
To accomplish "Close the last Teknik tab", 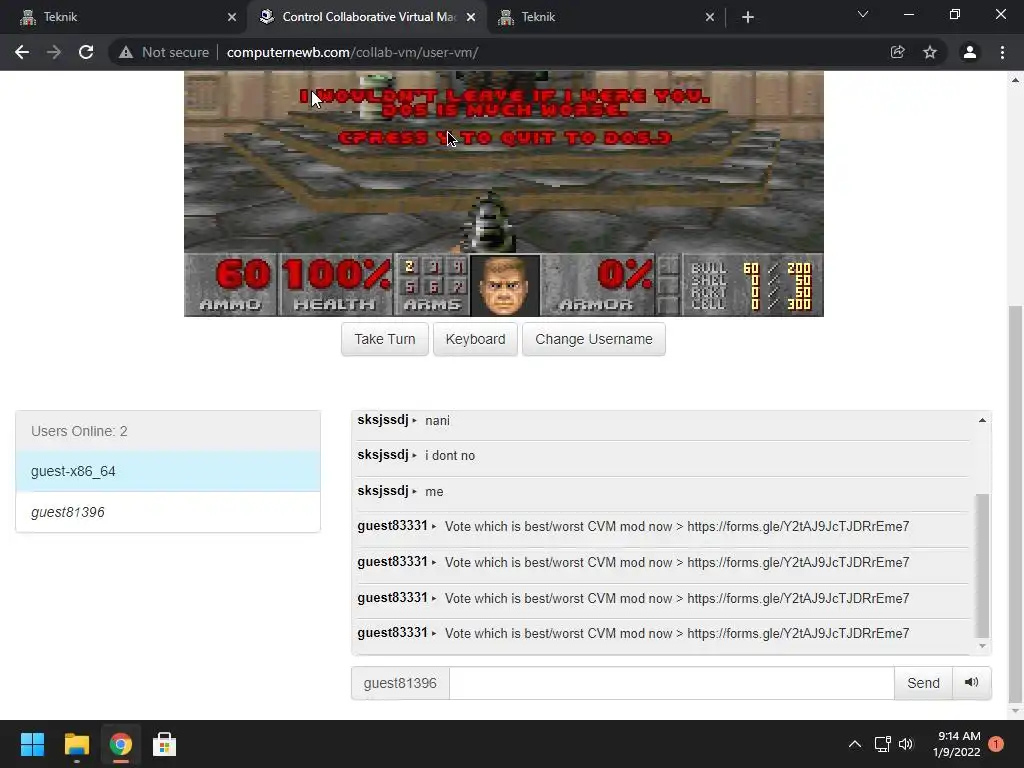I will click(710, 17).
